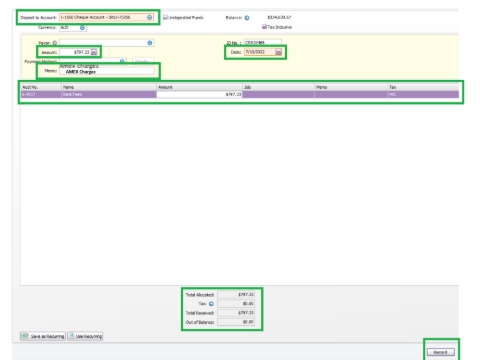
Task: Select account number cell in first row
Action: coord(41,94)
